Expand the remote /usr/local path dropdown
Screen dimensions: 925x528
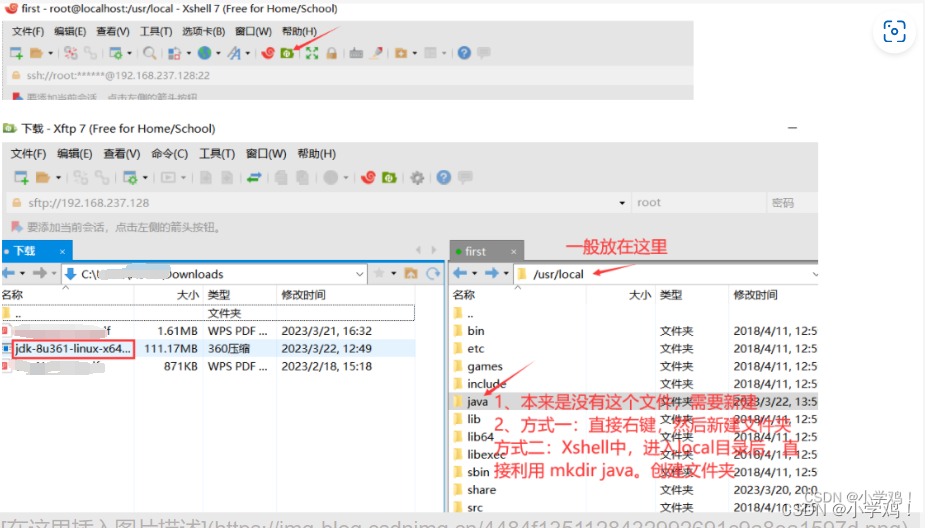815,274
